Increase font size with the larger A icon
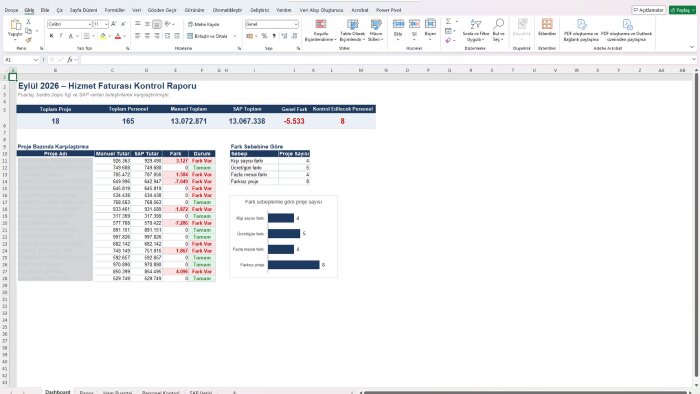The height and width of the screenshot is (394, 700). point(114,24)
